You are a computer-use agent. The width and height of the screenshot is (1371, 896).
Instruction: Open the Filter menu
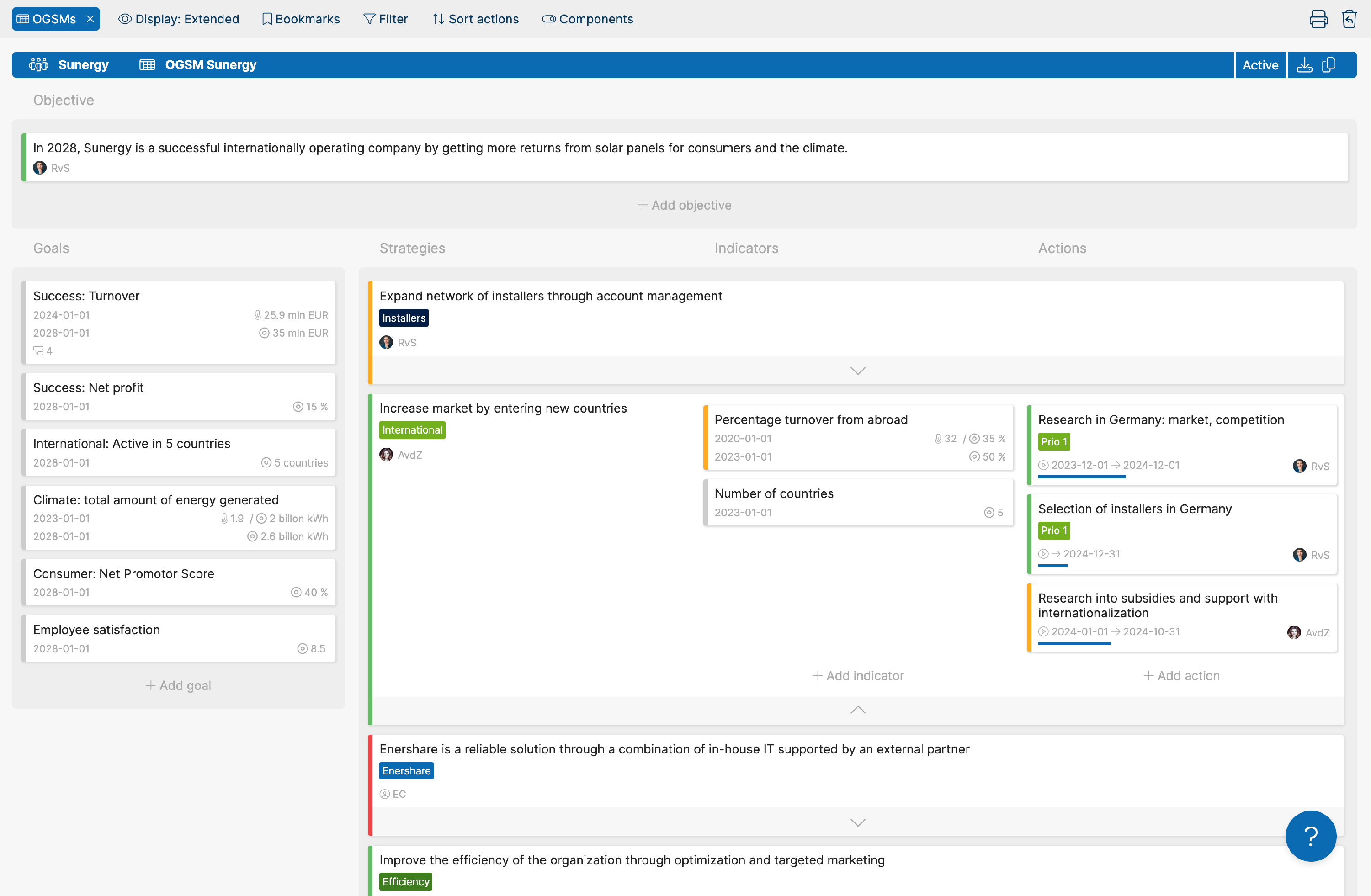click(x=385, y=19)
